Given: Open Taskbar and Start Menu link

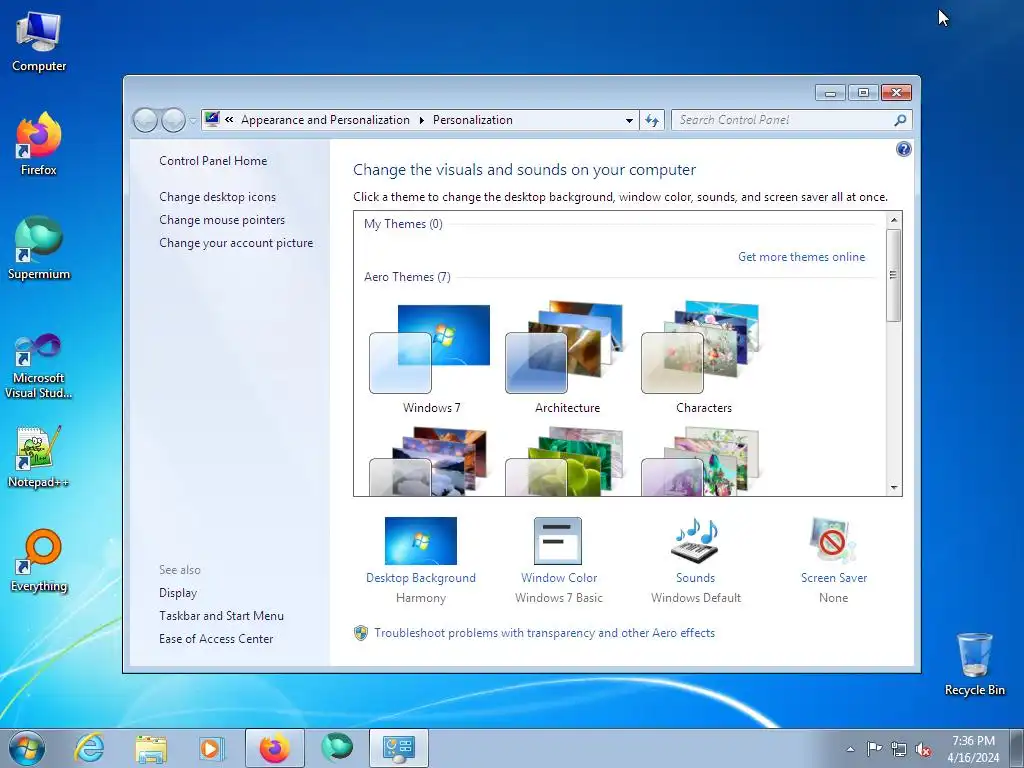Looking at the screenshot, I should [x=221, y=616].
